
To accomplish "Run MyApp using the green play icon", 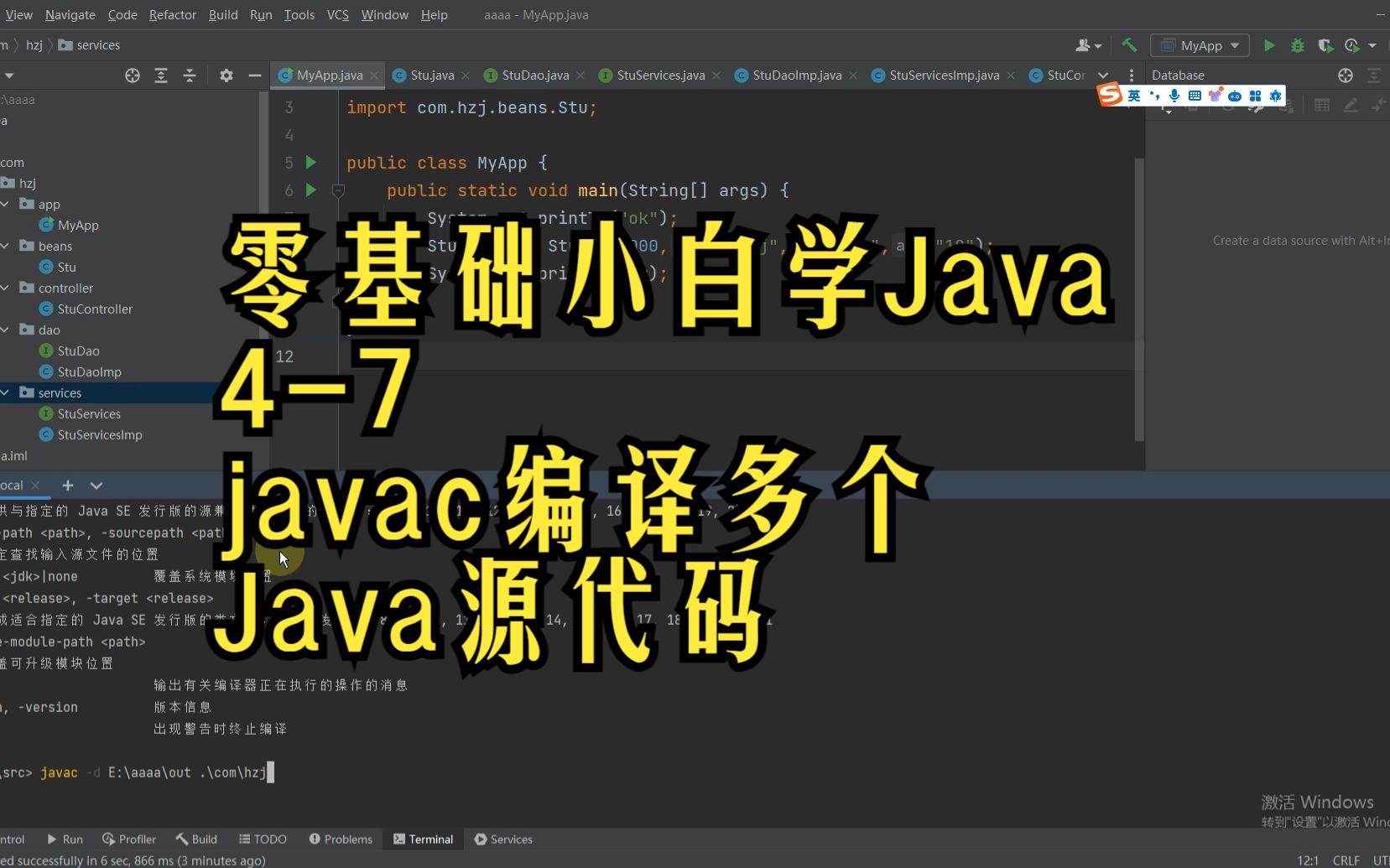I will tap(1269, 45).
